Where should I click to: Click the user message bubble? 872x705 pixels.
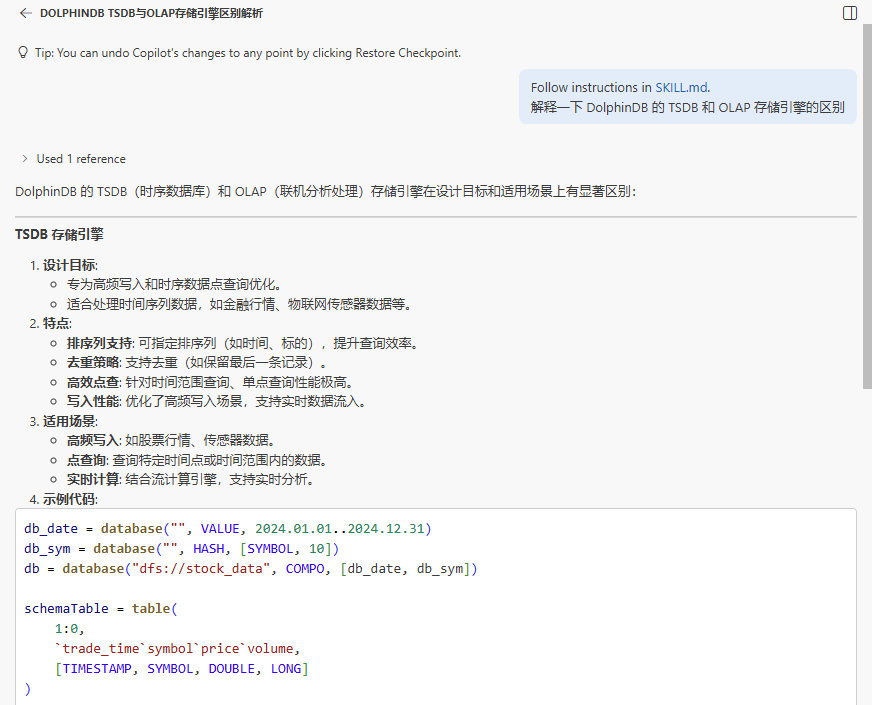coord(687,97)
